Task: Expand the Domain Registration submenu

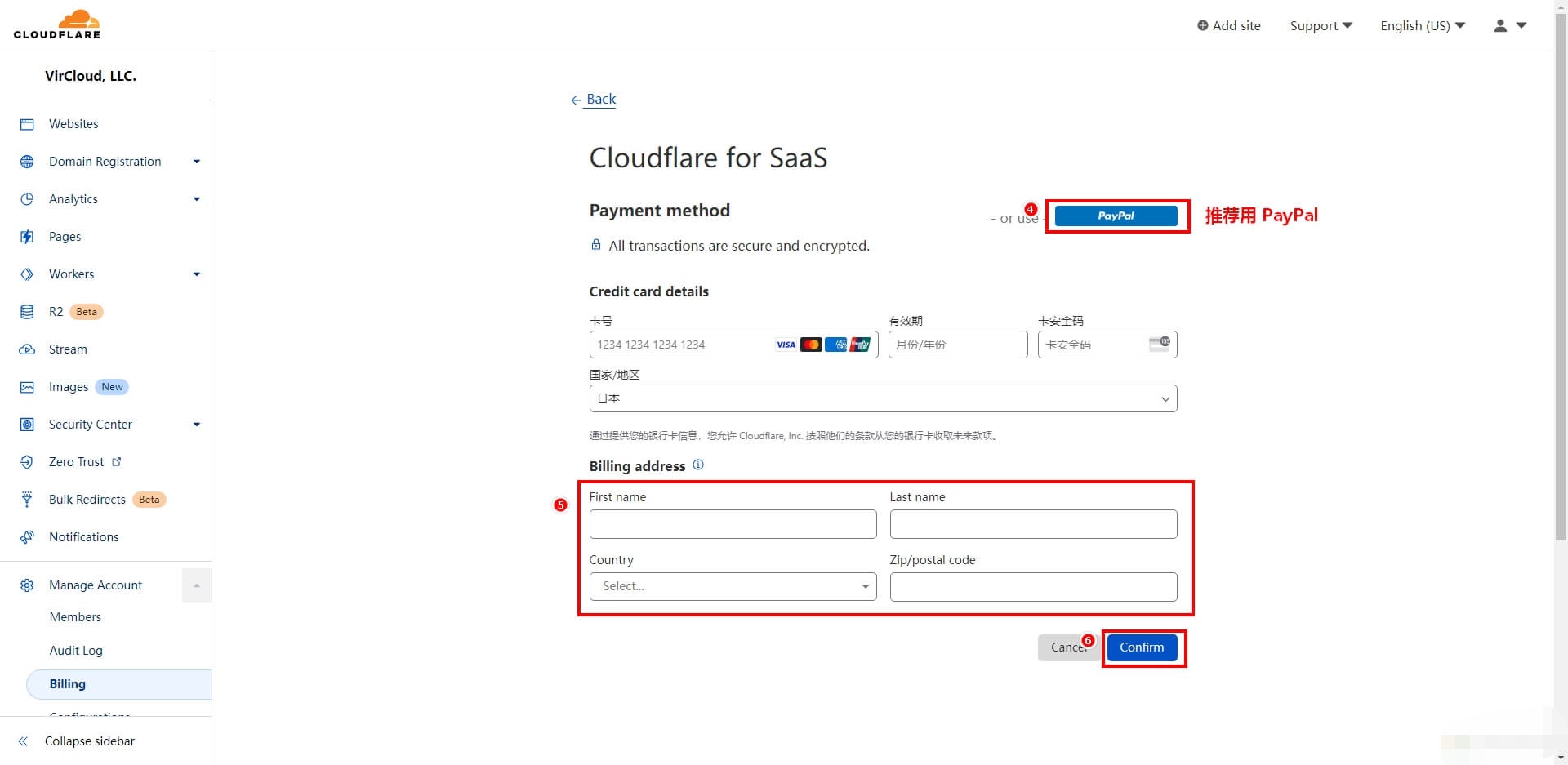Action: [x=196, y=162]
